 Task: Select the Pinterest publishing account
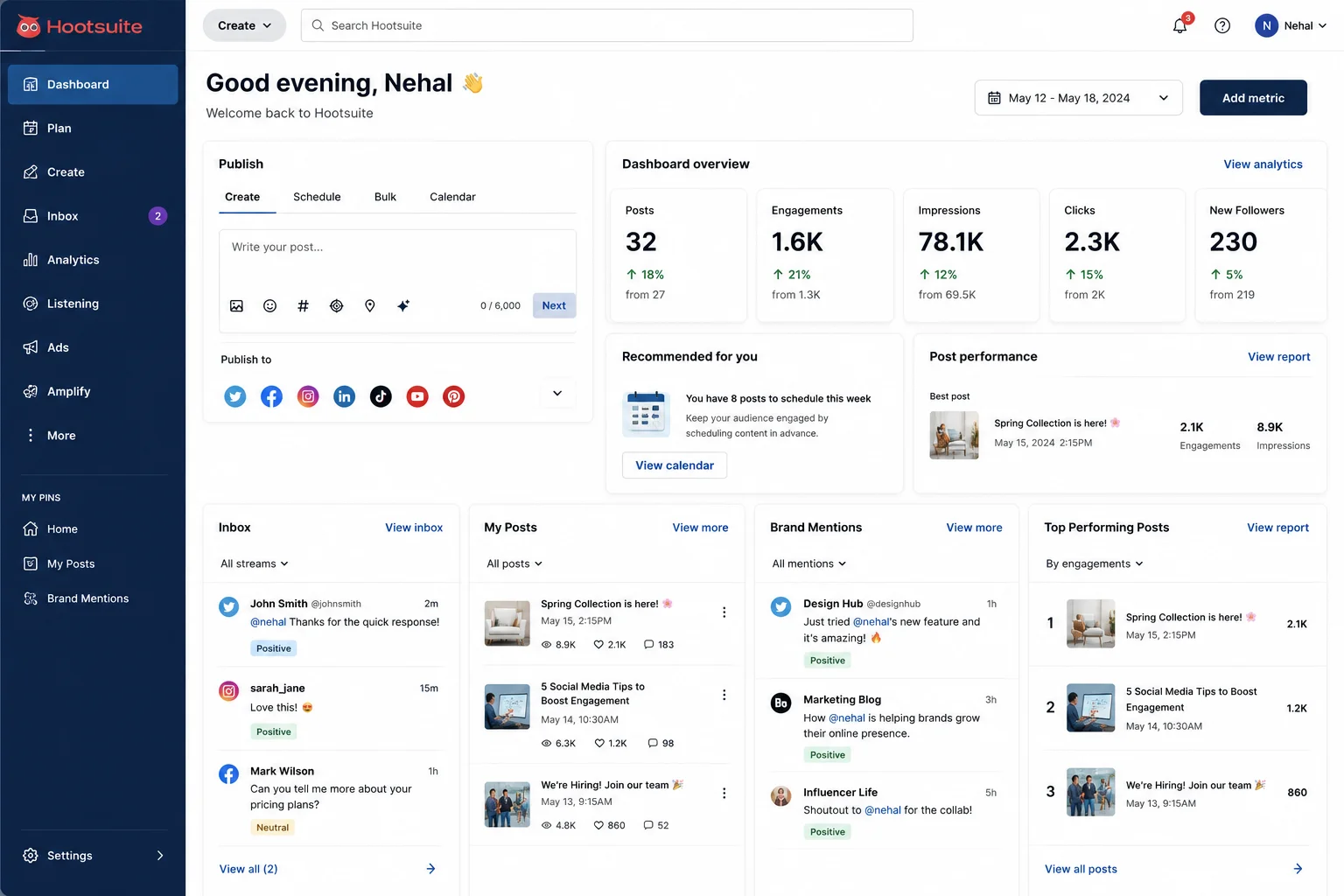(454, 396)
